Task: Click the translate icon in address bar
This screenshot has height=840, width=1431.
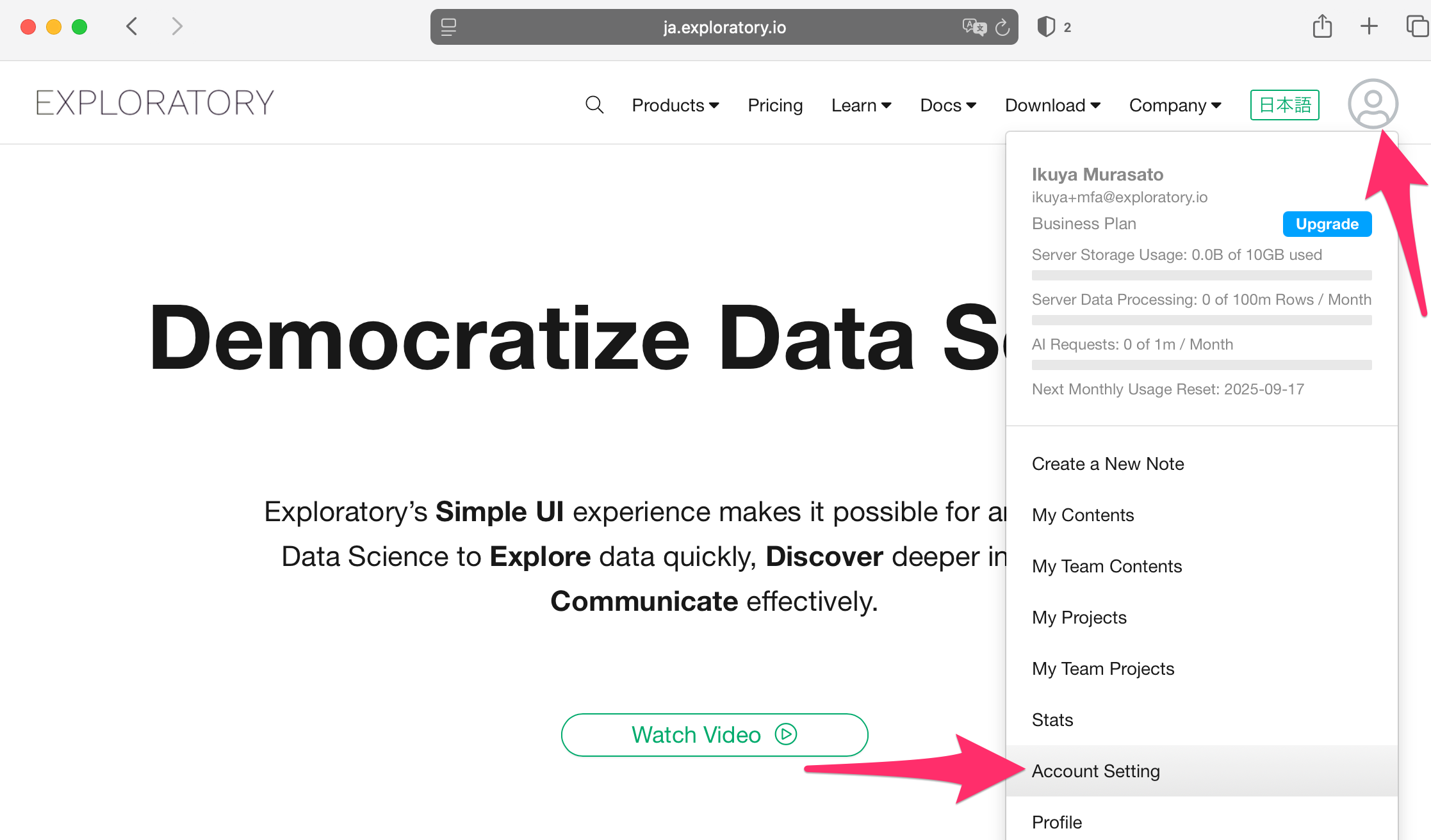Action: pos(974,27)
